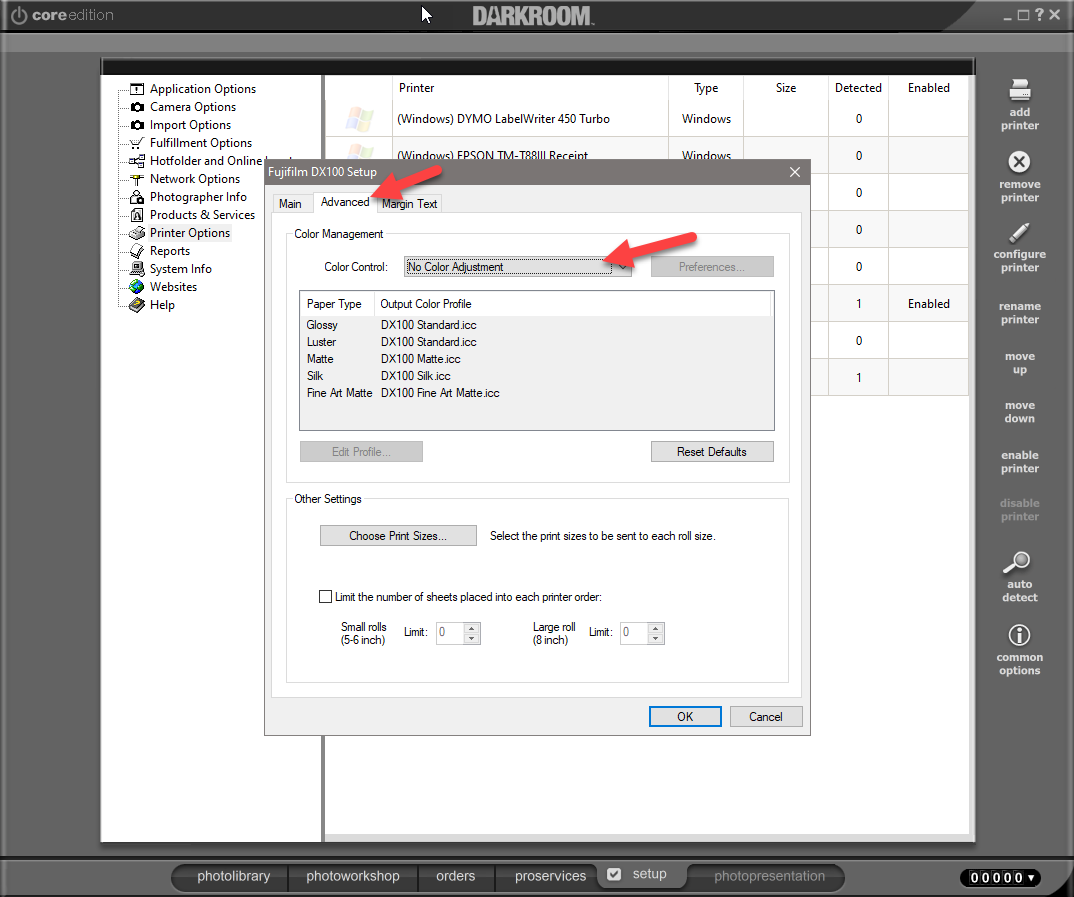
Task: Click the help question mark icon
Action: tap(1040, 14)
